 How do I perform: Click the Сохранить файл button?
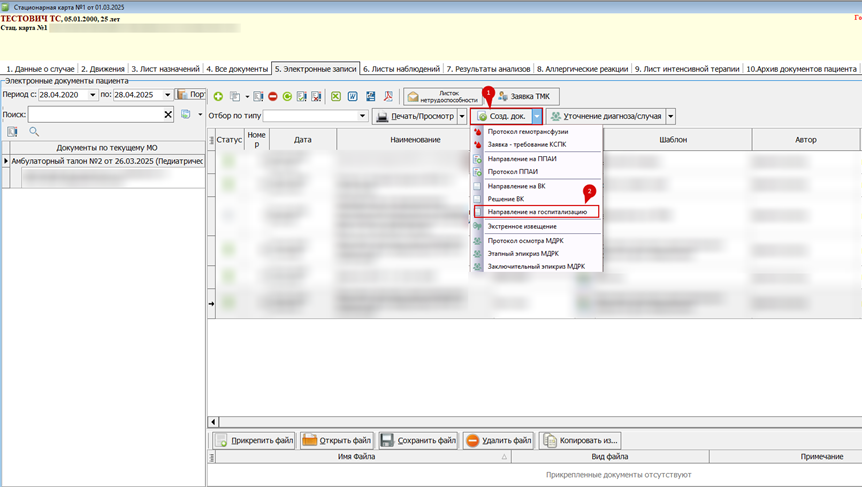pos(418,440)
